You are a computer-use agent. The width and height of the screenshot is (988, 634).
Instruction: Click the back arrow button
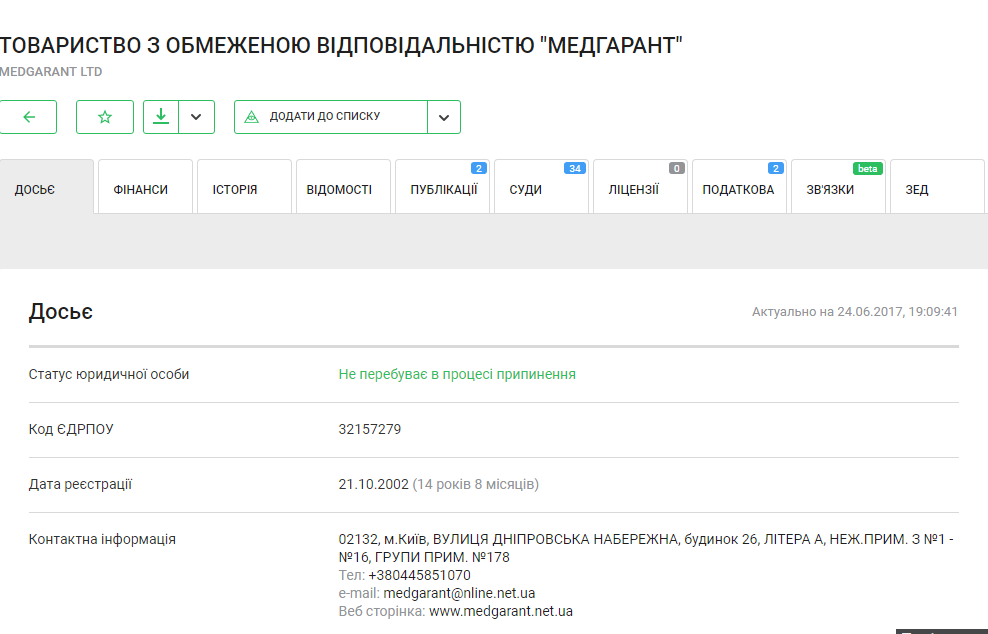[x=28, y=117]
